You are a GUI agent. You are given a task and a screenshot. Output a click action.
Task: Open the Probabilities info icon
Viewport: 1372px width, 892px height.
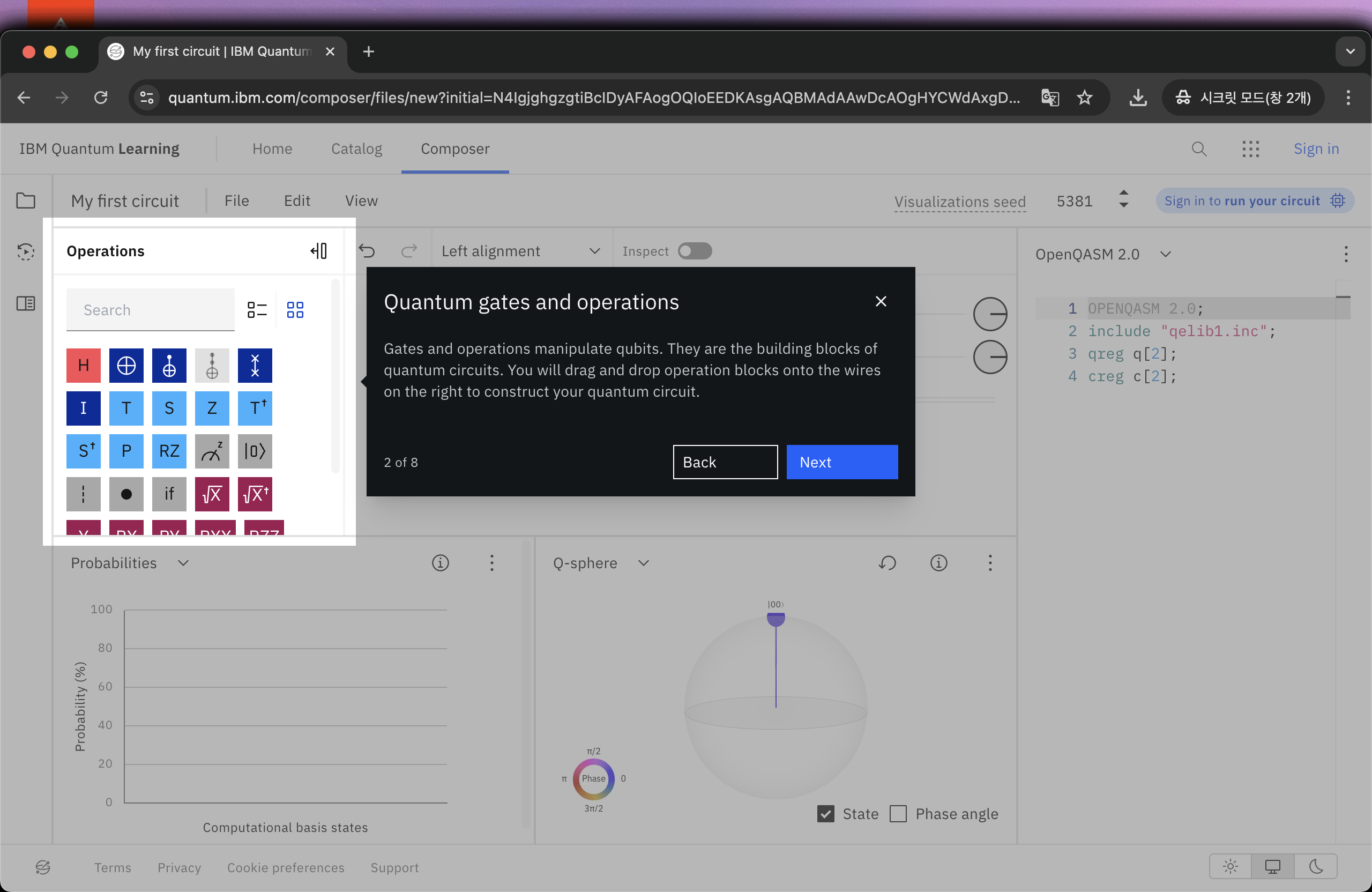[x=441, y=563]
